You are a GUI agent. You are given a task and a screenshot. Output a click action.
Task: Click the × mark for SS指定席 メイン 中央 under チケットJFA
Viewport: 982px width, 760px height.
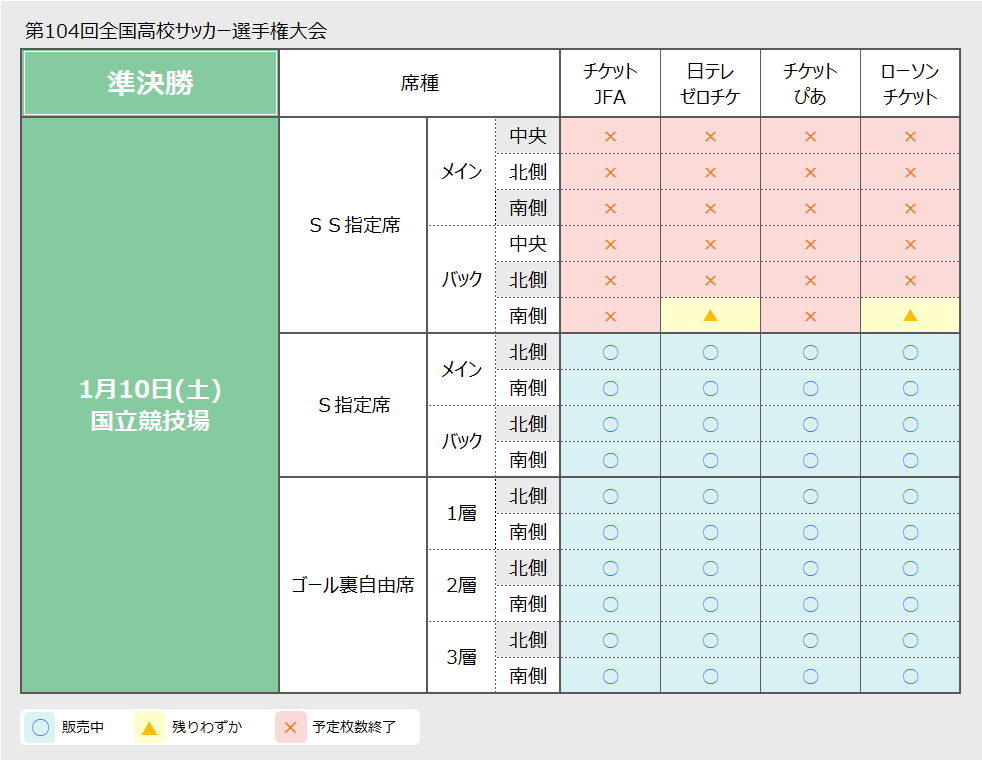pos(610,136)
